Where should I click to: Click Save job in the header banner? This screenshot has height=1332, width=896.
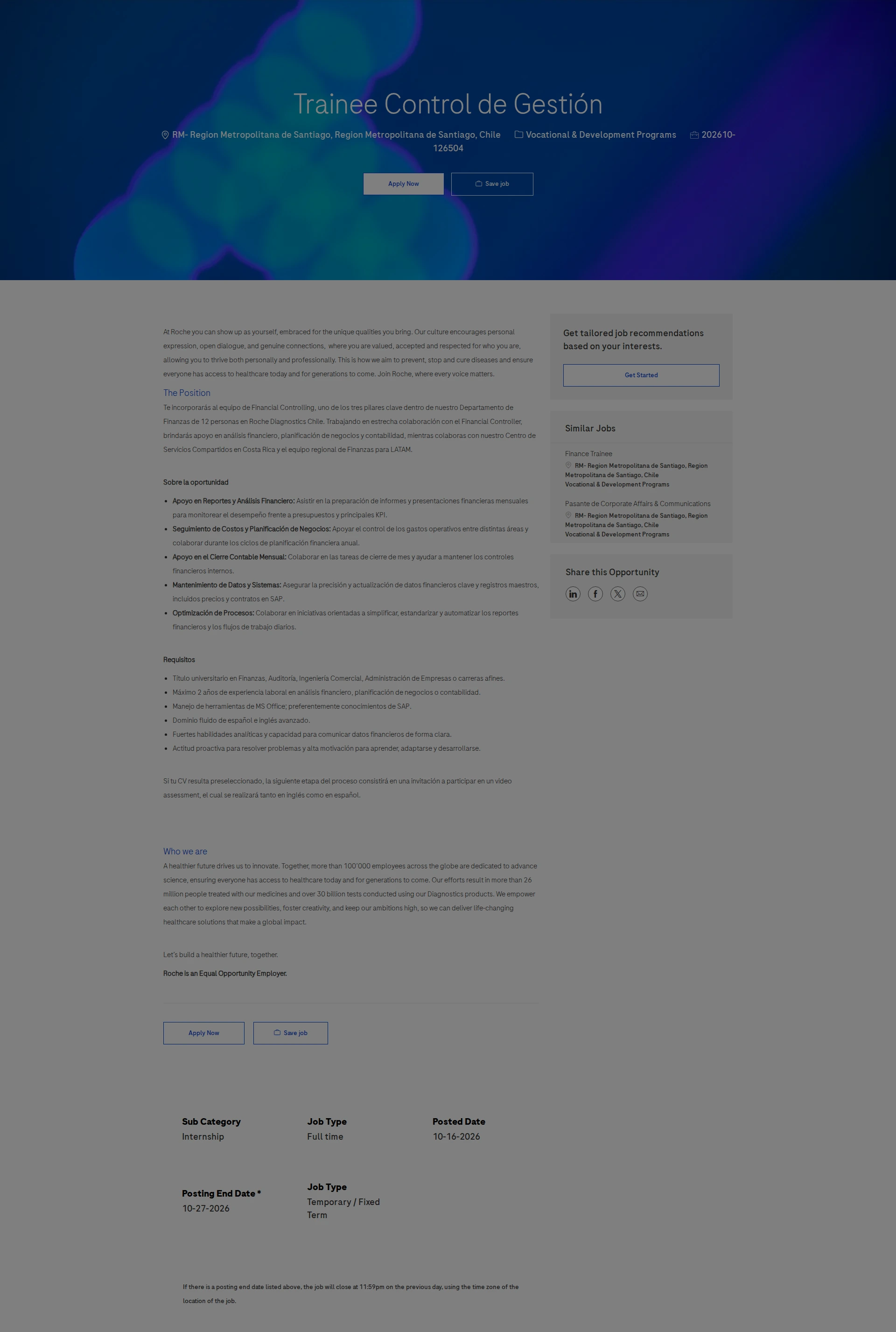(x=492, y=184)
